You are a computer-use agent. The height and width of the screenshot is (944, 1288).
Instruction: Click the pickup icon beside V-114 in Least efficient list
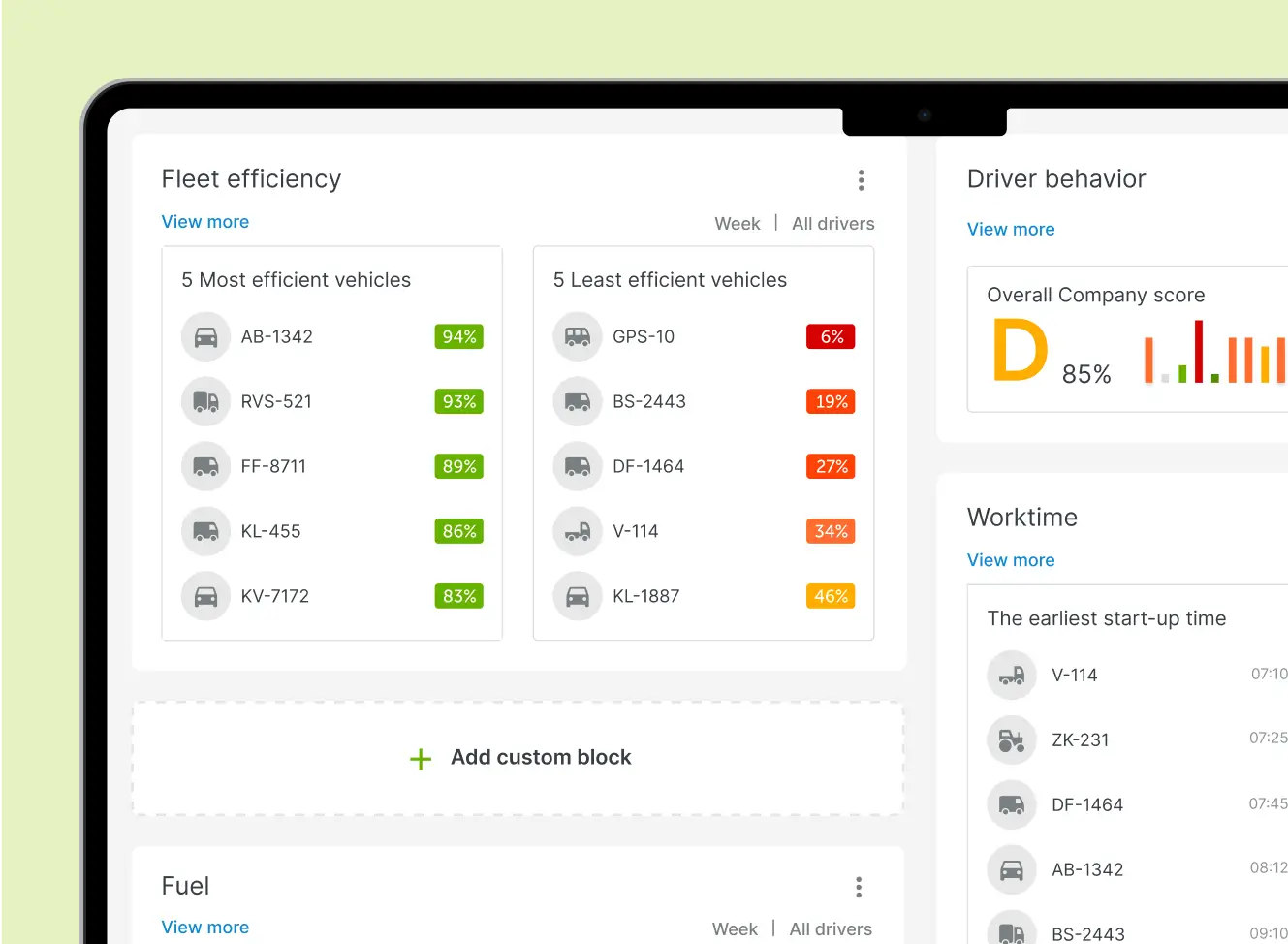coord(578,532)
